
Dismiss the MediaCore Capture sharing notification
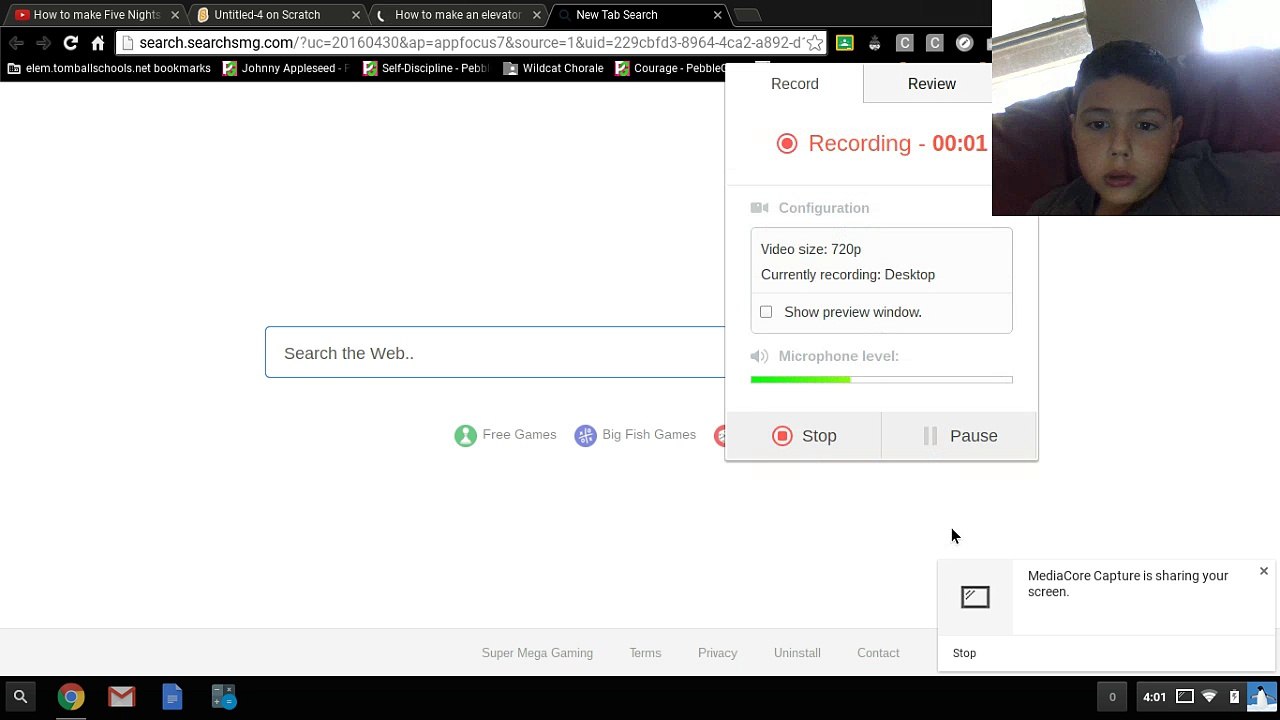click(1264, 571)
